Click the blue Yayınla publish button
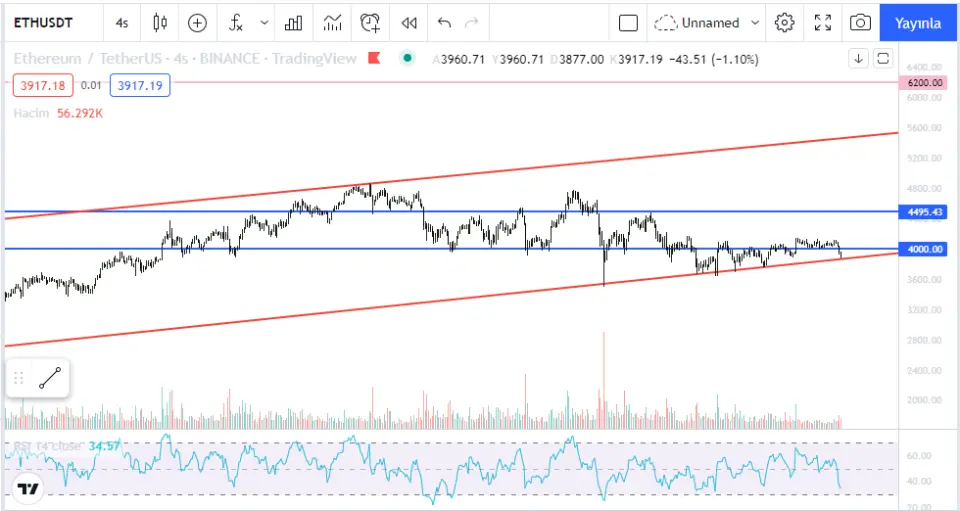This screenshot has width=960, height=511. click(918, 22)
